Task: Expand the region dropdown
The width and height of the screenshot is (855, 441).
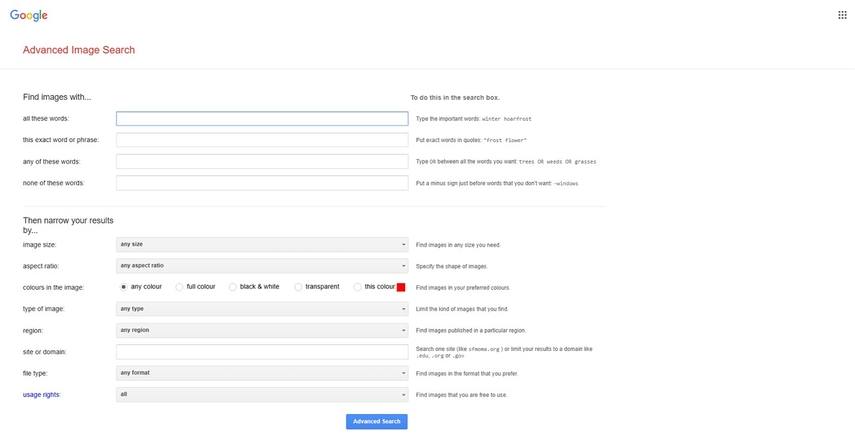Action: tap(262, 330)
